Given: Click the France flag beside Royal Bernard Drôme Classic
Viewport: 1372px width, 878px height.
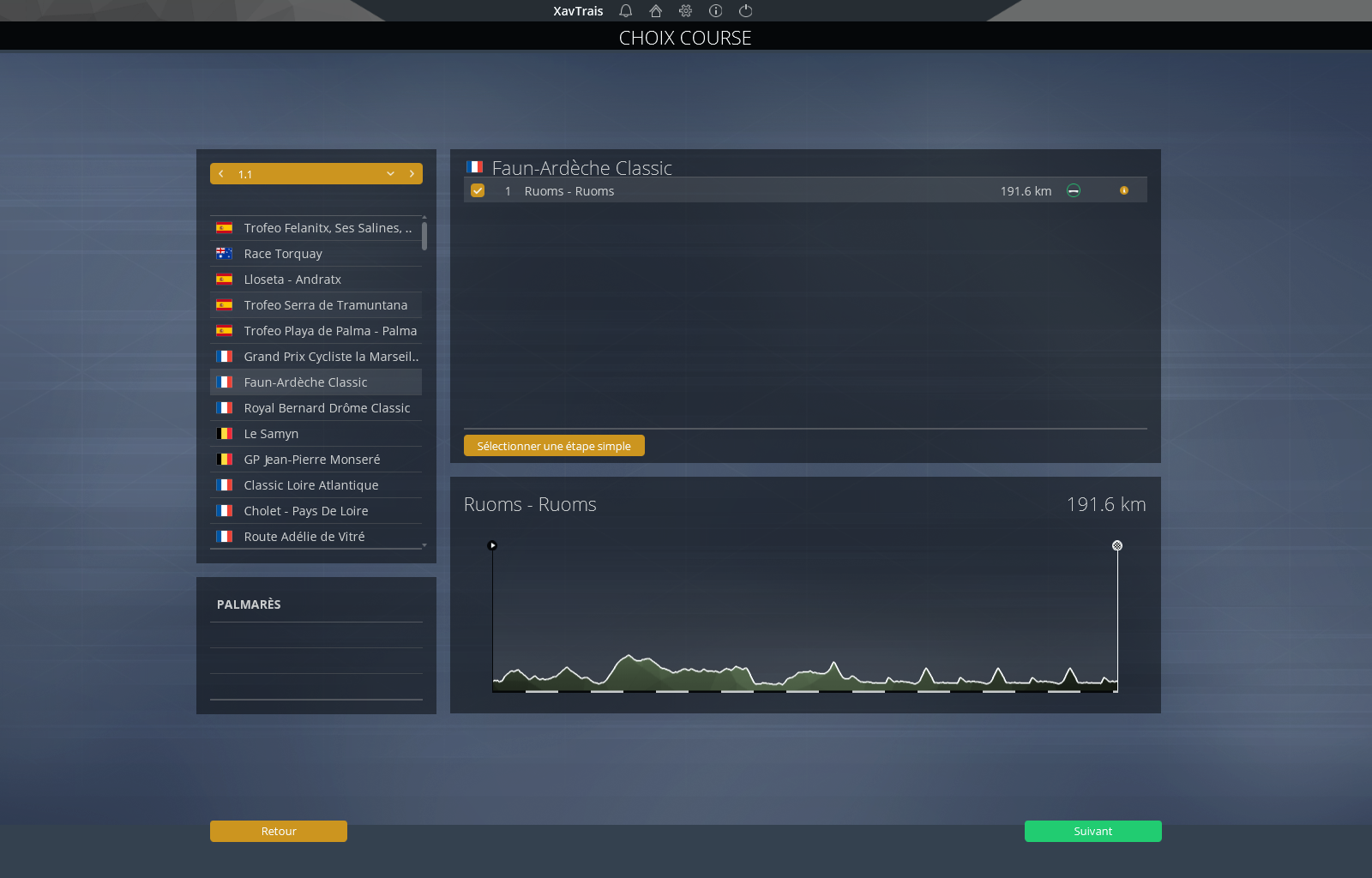Looking at the screenshot, I should (225, 408).
